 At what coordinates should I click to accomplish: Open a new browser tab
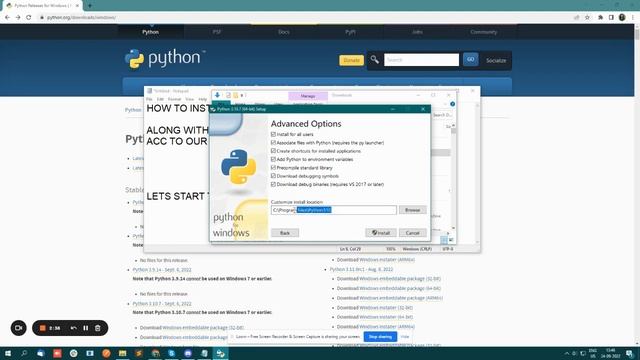90,6
